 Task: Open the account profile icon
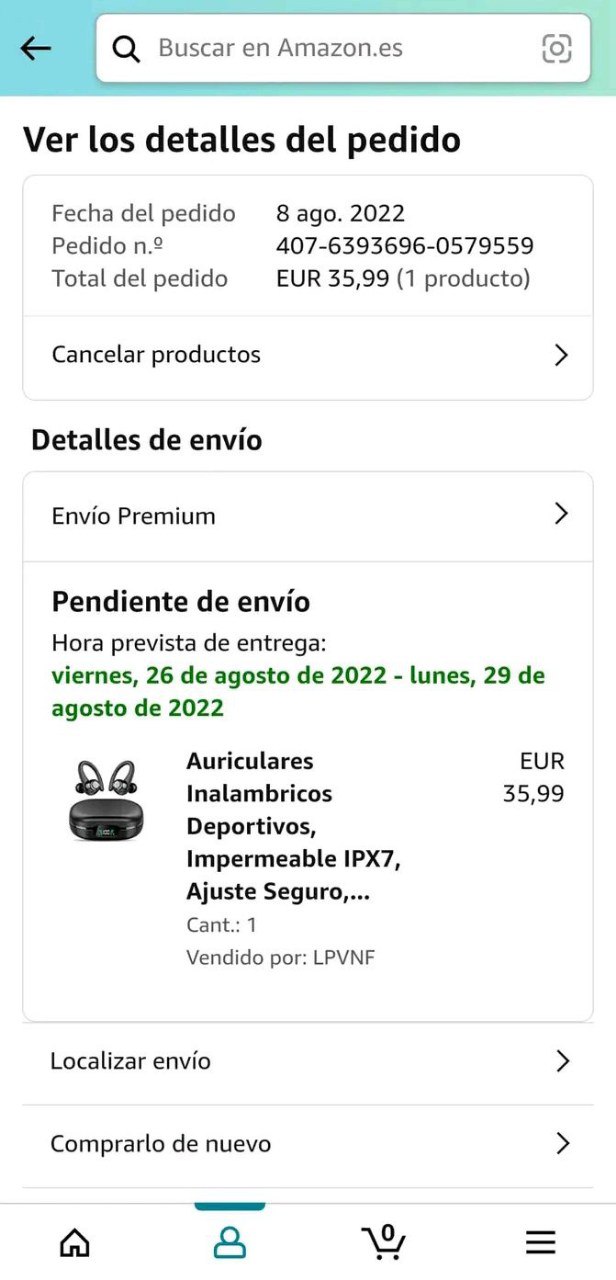pos(230,1243)
